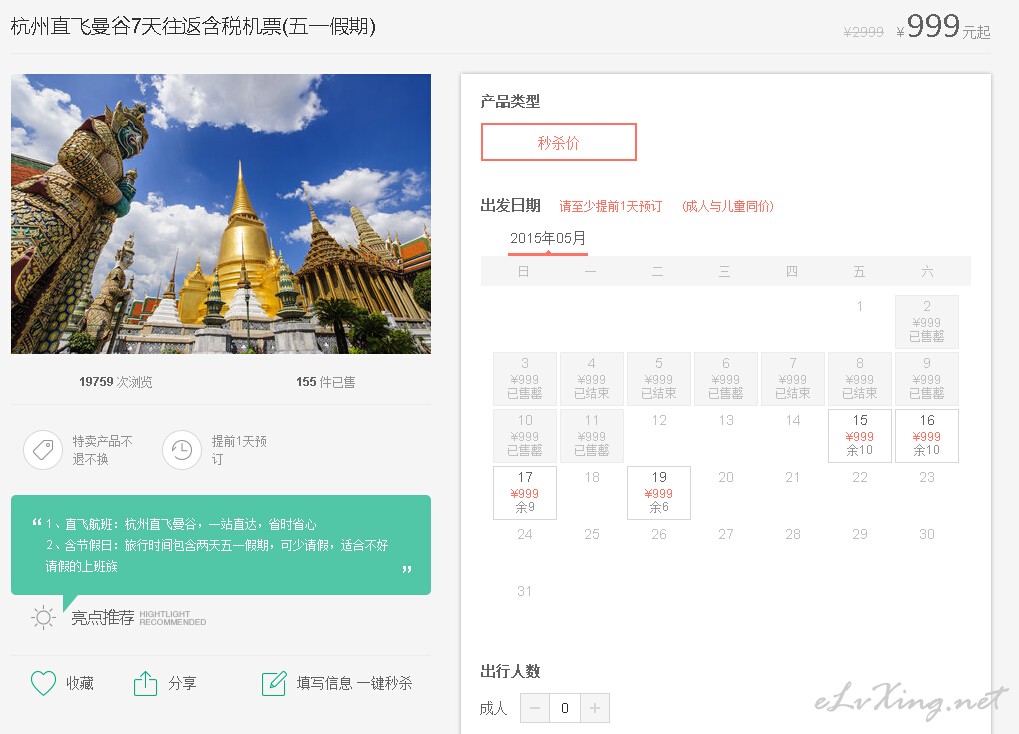Increase adult count with plus button

click(594, 708)
